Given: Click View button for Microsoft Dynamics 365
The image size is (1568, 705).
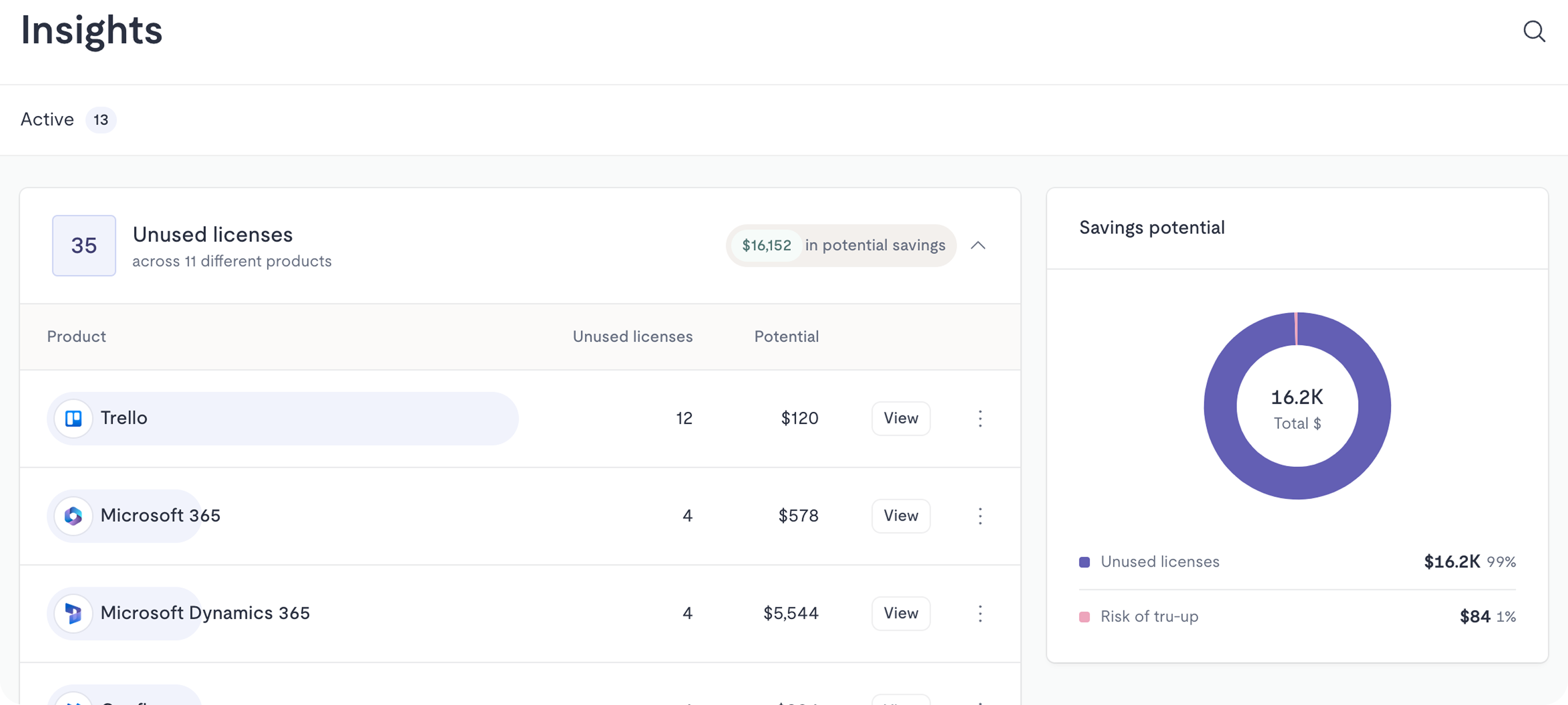Looking at the screenshot, I should click(x=900, y=614).
